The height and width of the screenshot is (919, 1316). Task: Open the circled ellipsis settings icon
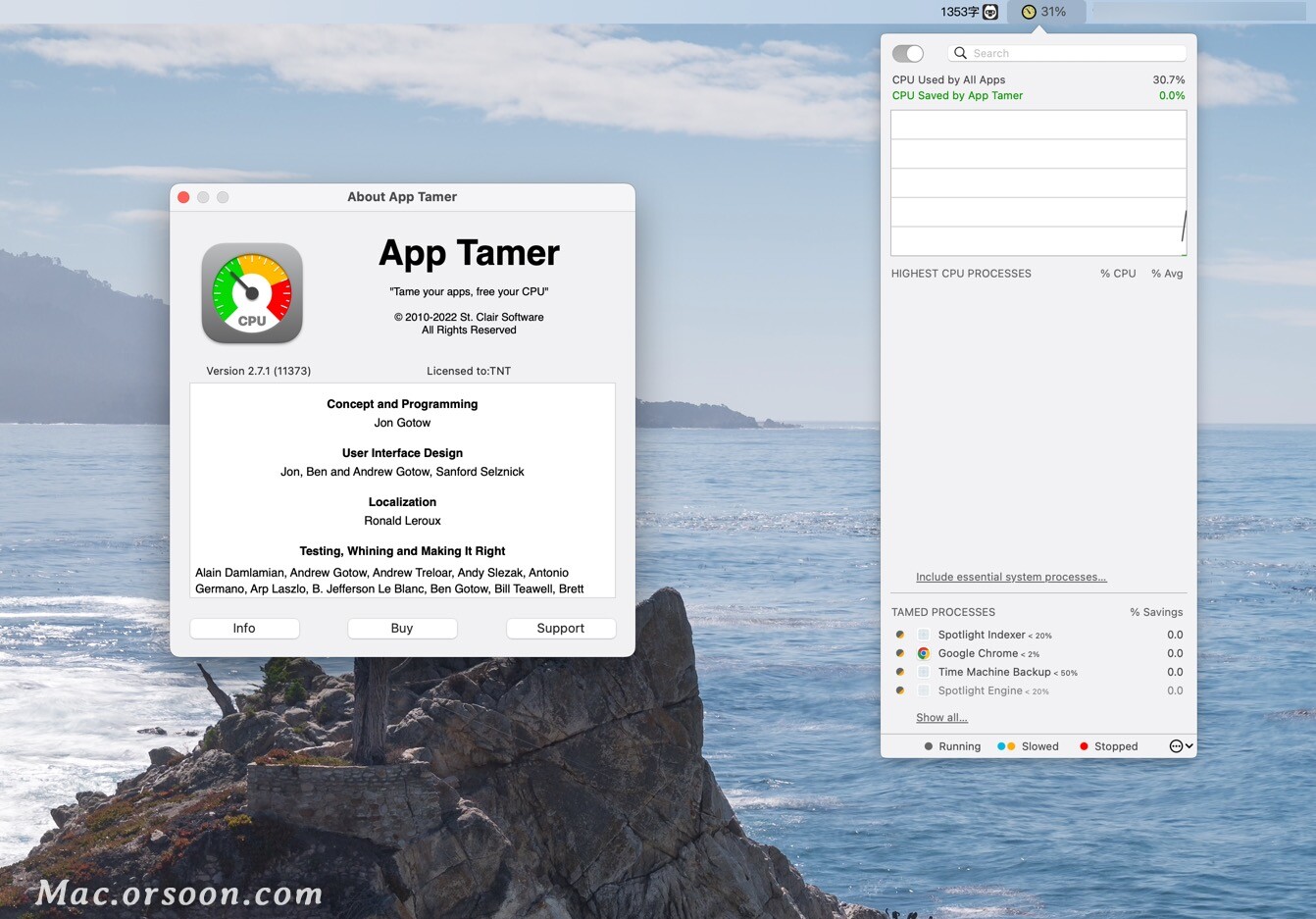point(1175,745)
